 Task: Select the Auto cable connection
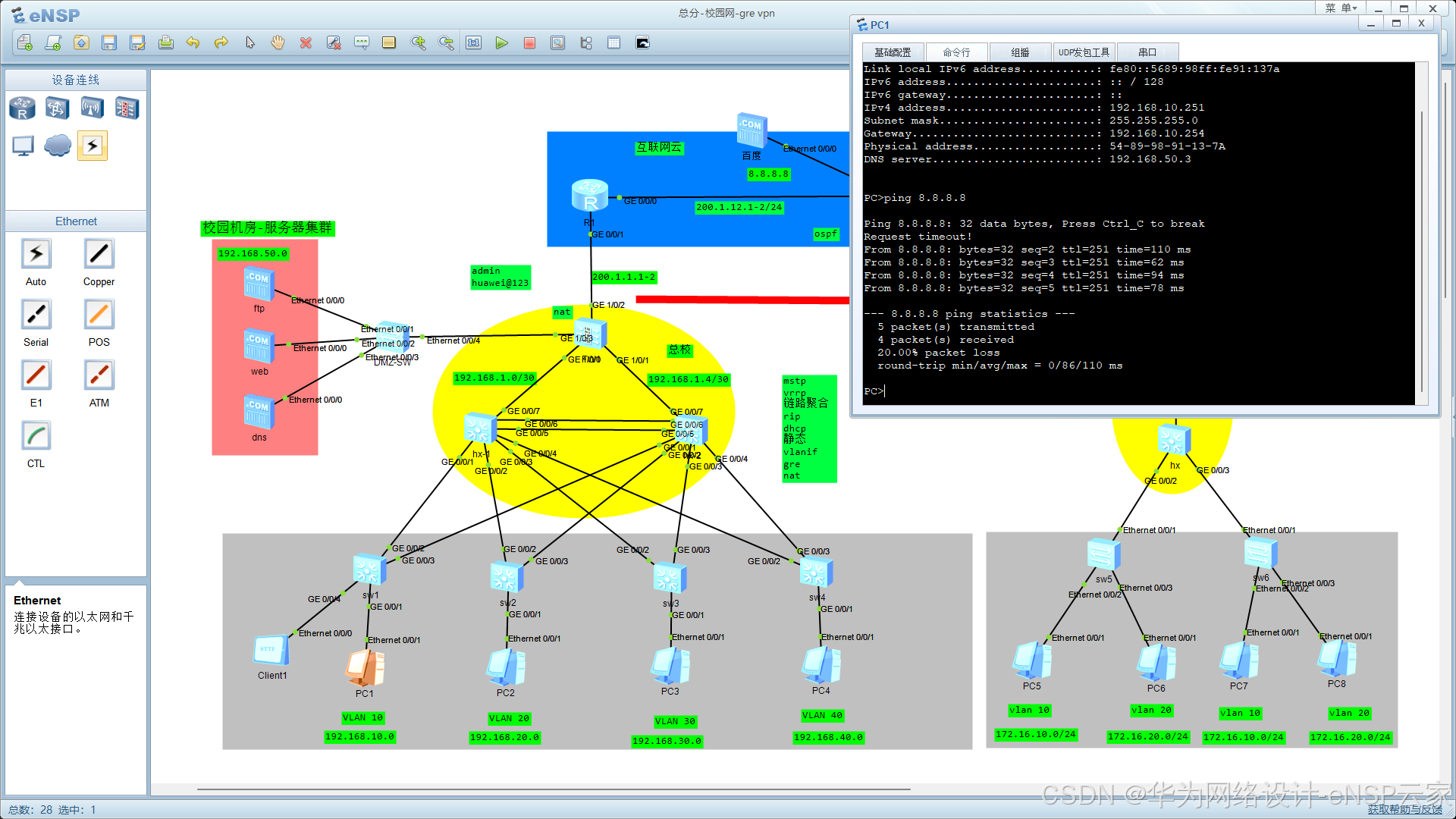(x=36, y=254)
